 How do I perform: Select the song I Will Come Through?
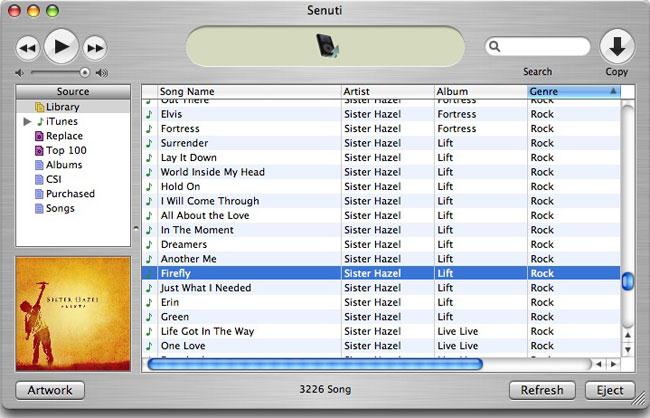click(x=210, y=201)
